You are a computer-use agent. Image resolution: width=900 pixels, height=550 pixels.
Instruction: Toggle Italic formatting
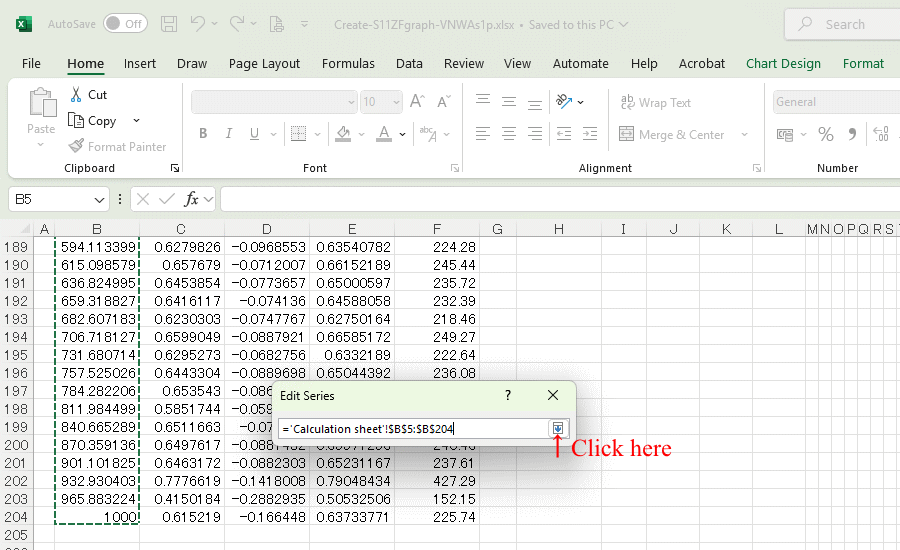228,134
